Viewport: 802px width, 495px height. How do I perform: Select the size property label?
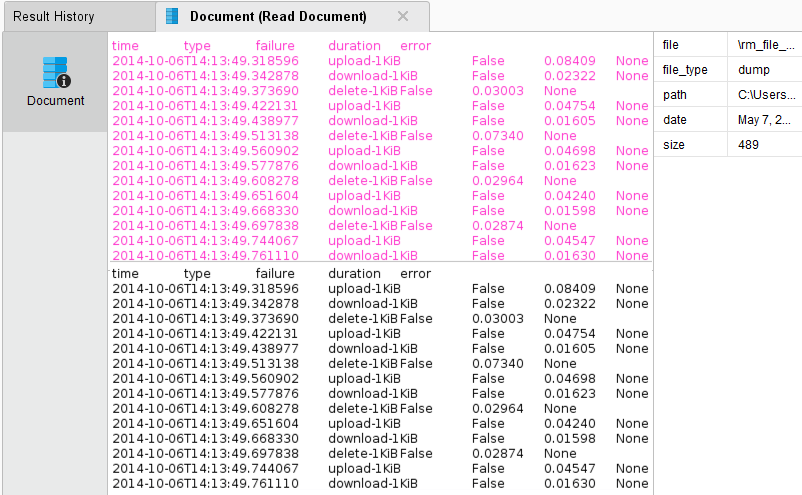pyautogui.click(x=674, y=145)
